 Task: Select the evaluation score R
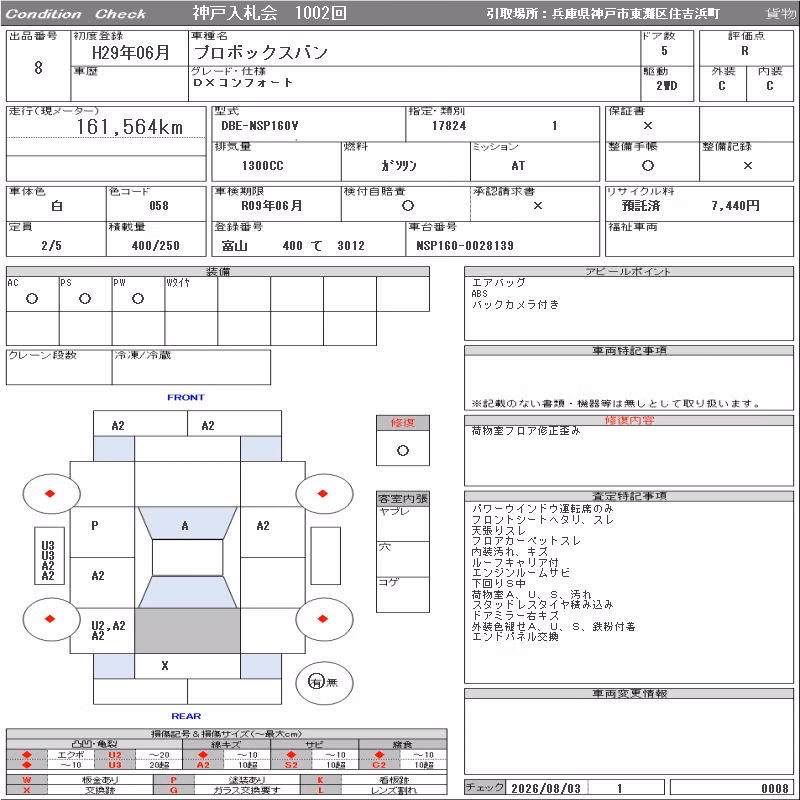click(745, 51)
